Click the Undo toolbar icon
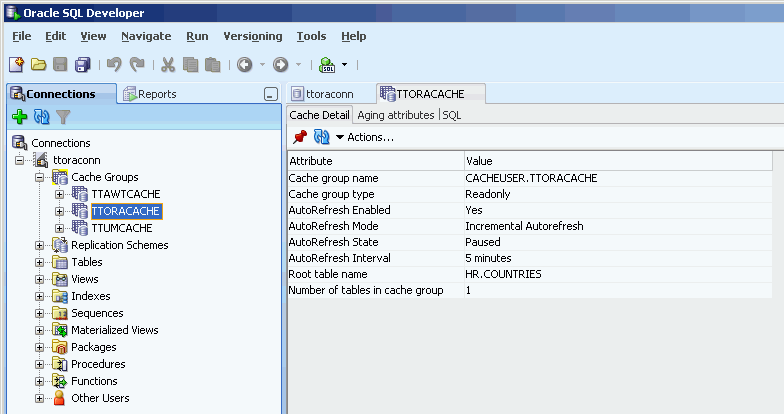The height and width of the screenshot is (414, 784). point(114,64)
